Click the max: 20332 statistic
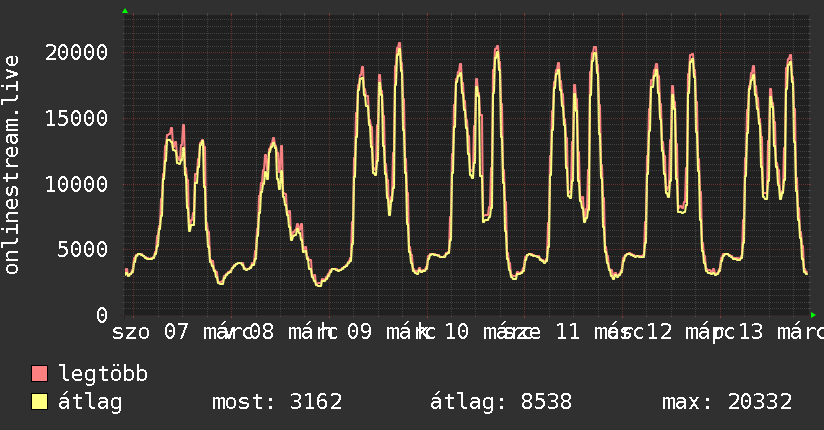The width and height of the screenshot is (824, 430). (727, 402)
